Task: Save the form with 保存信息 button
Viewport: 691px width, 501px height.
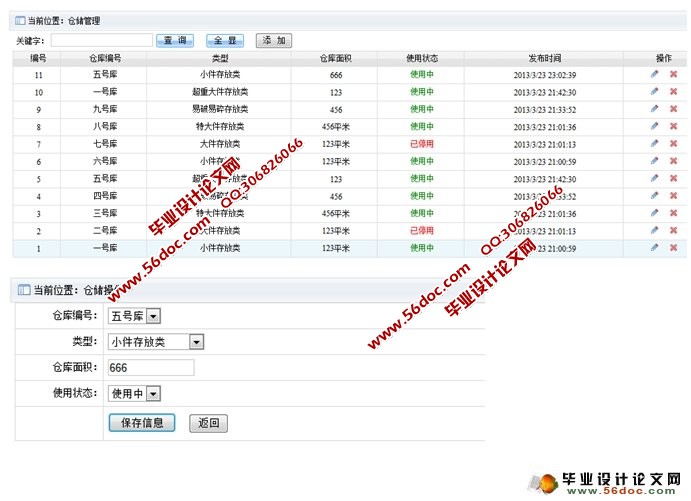Action: click(x=141, y=423)
